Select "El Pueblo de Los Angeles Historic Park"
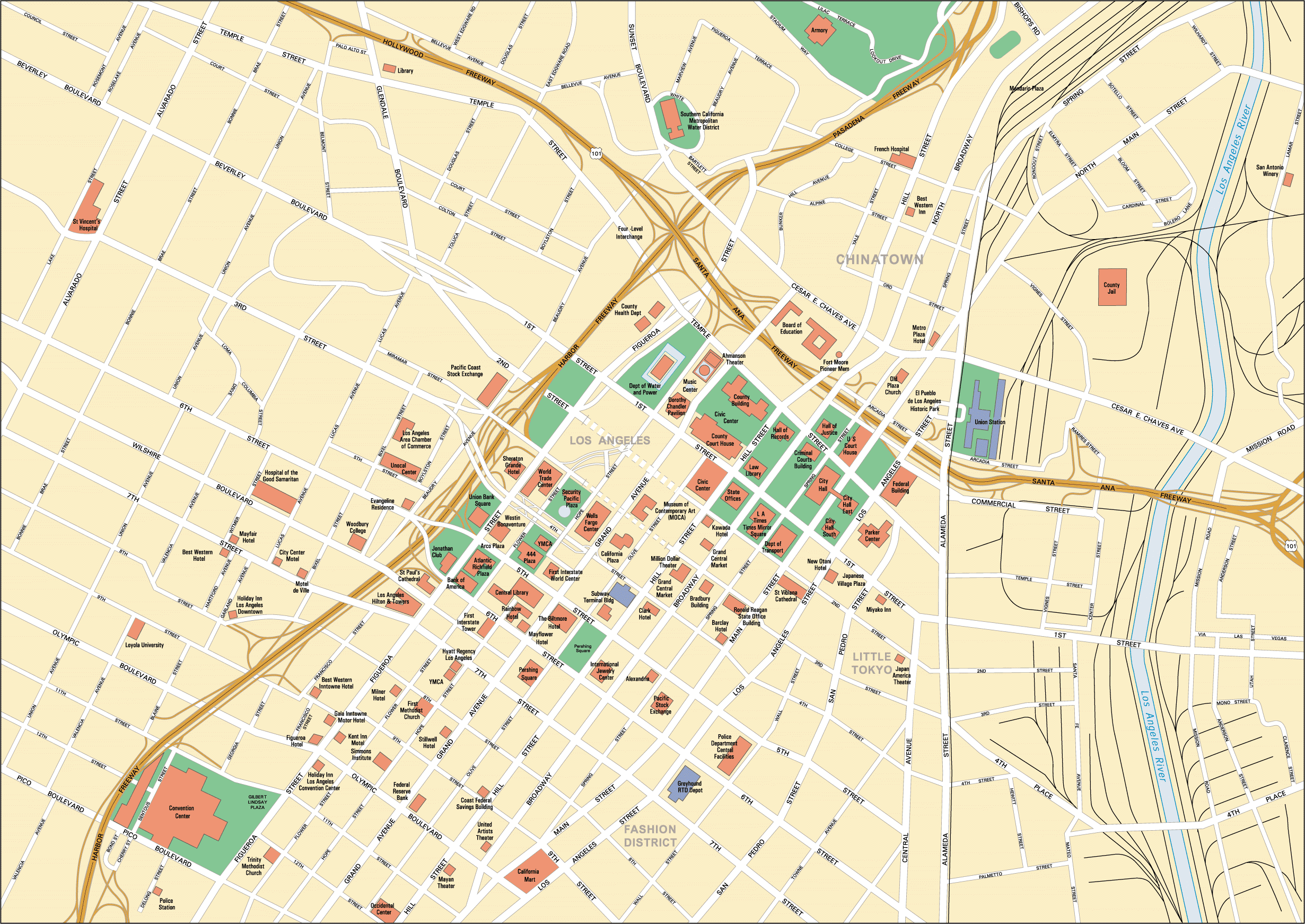The height and width of the screenshot is (924, 1305). click(x=925, y=401)
